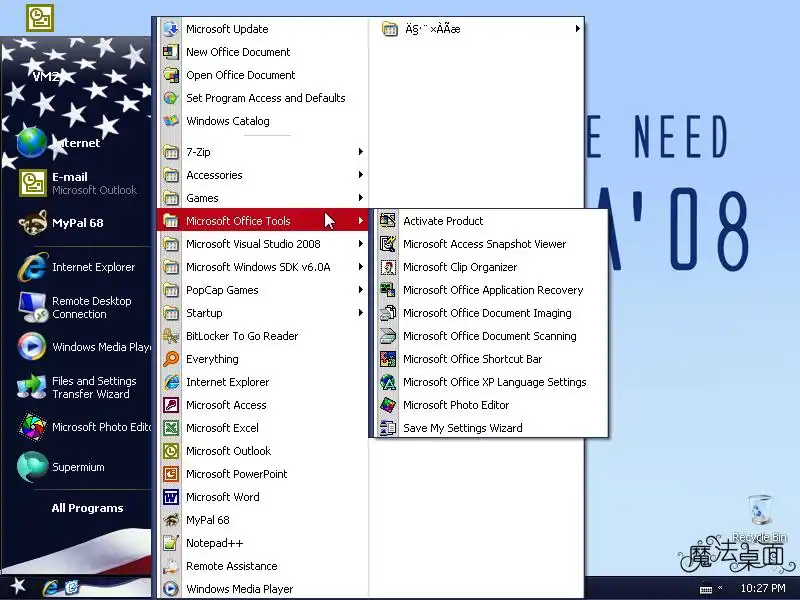800x600 pixels.
Task: Click the Microsoft Photo Editor submenu icon
Action: [388, 405]
